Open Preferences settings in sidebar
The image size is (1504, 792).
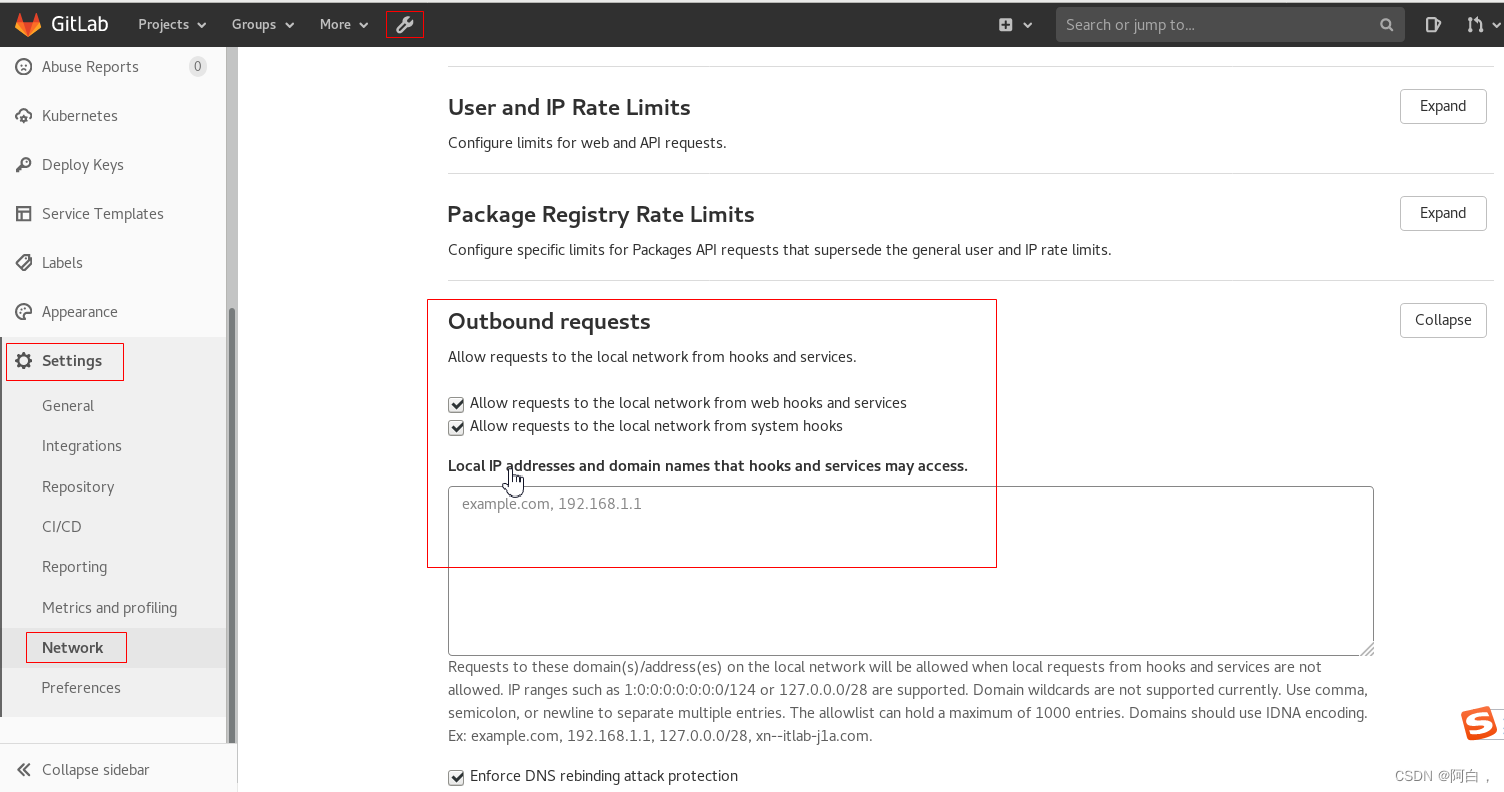81,688
